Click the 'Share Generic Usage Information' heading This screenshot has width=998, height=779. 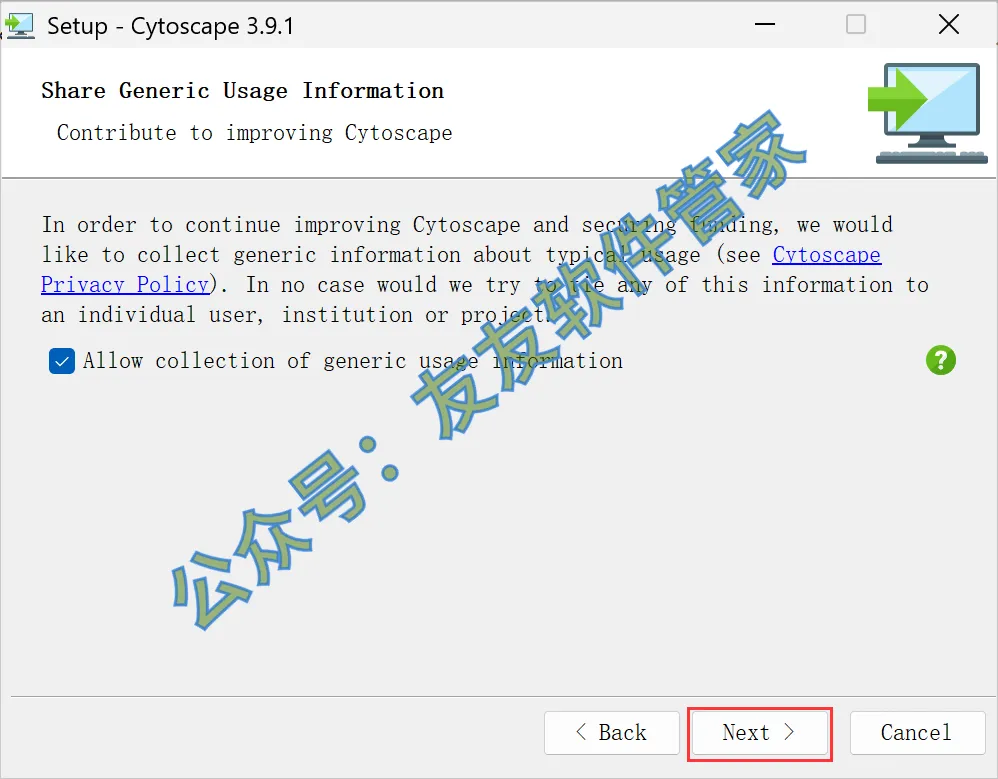pos(242,91)
